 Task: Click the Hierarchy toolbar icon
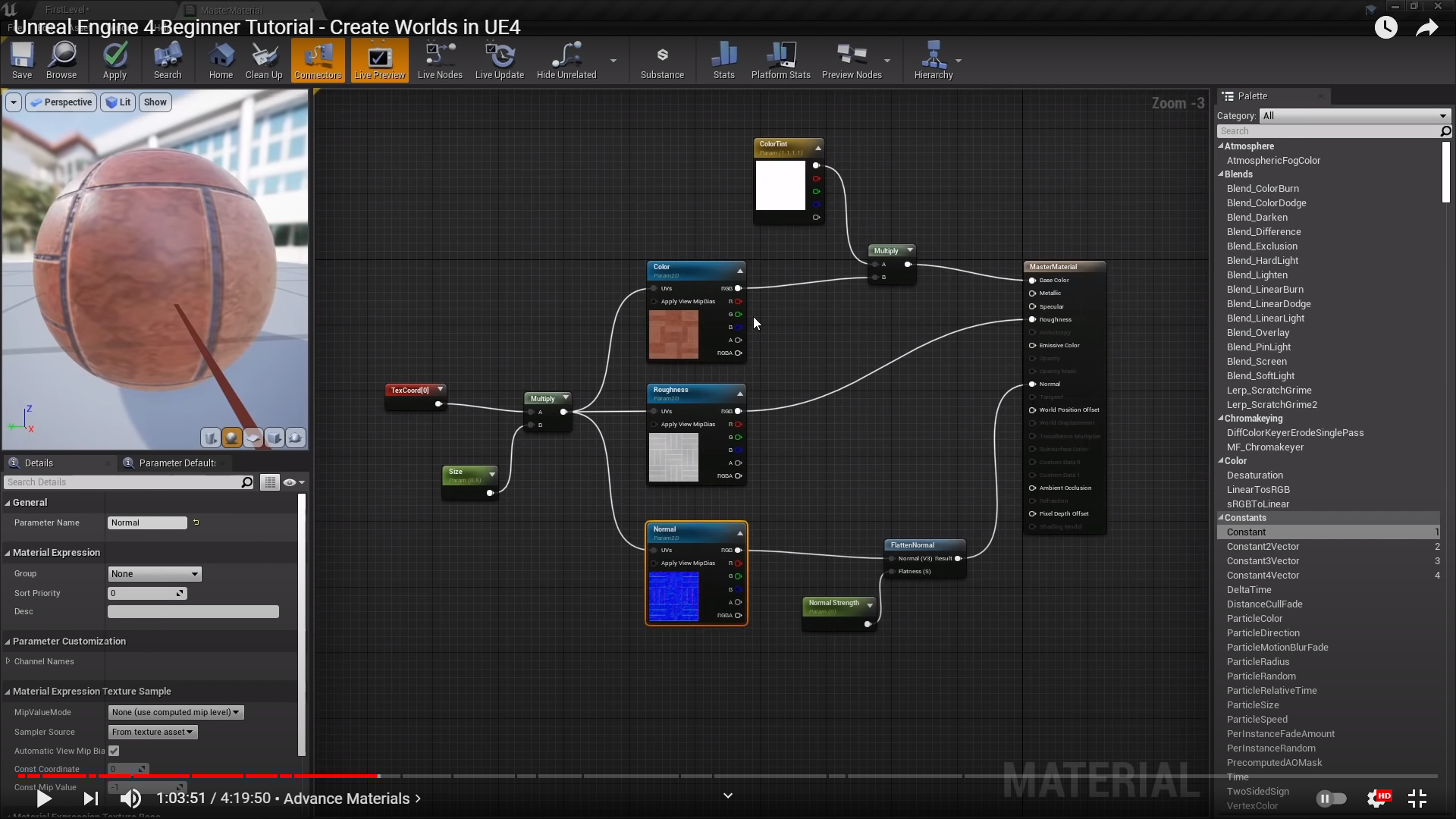point(933,59)
